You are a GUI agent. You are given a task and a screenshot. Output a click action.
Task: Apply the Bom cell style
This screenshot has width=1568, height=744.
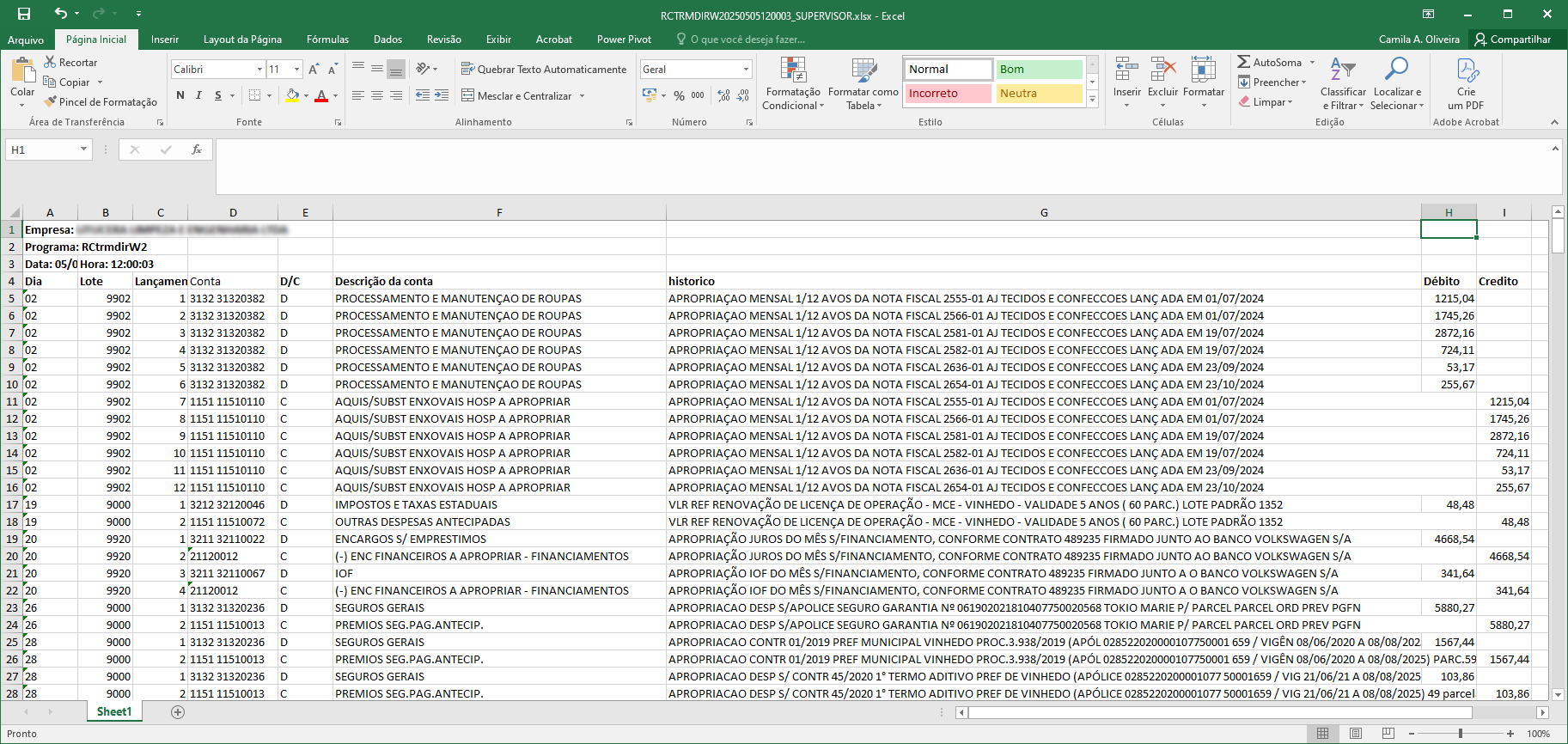pos(1040,70)
